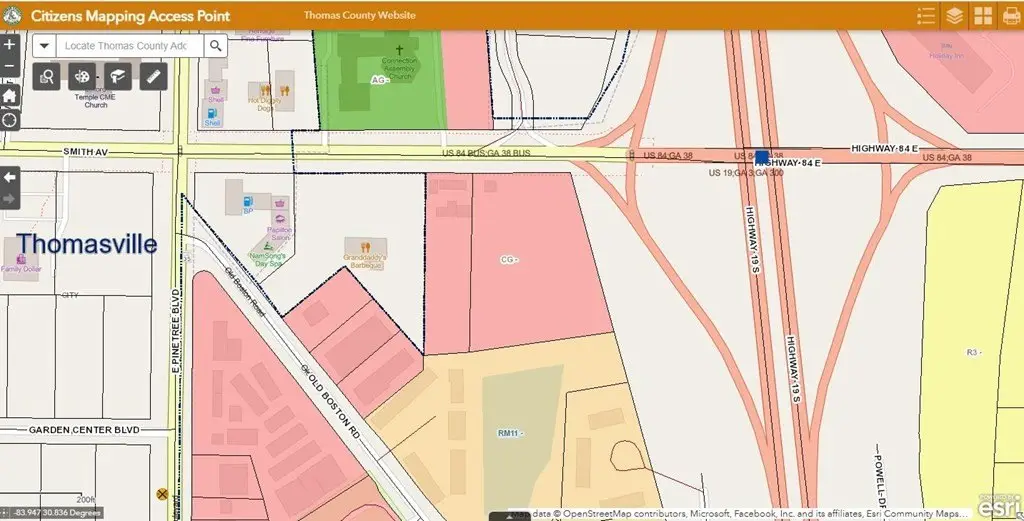Screen dimensions: 1024x521
Task: Click the Locate Thomas County address field
Action: (x=130, y=46)
